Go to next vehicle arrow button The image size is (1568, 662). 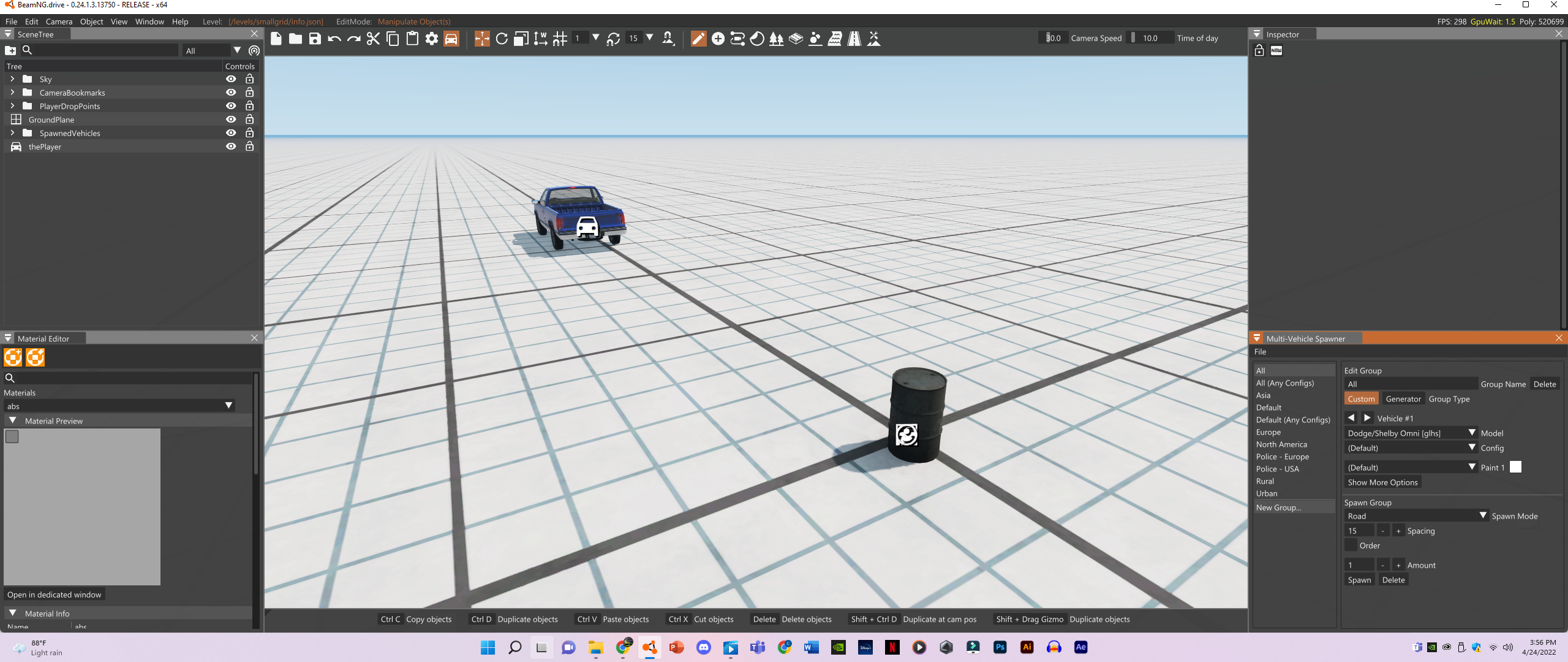click(x=1367, y=418)
